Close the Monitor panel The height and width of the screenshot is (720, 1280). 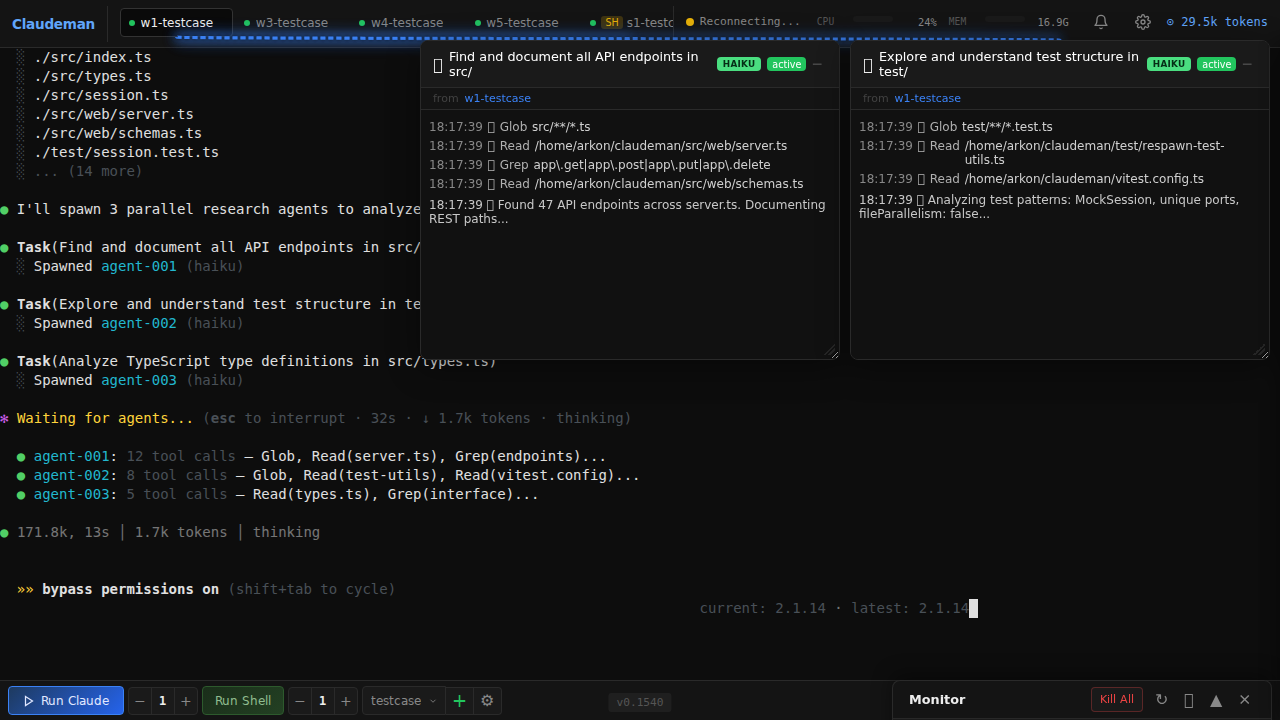tap(1245, 700)
